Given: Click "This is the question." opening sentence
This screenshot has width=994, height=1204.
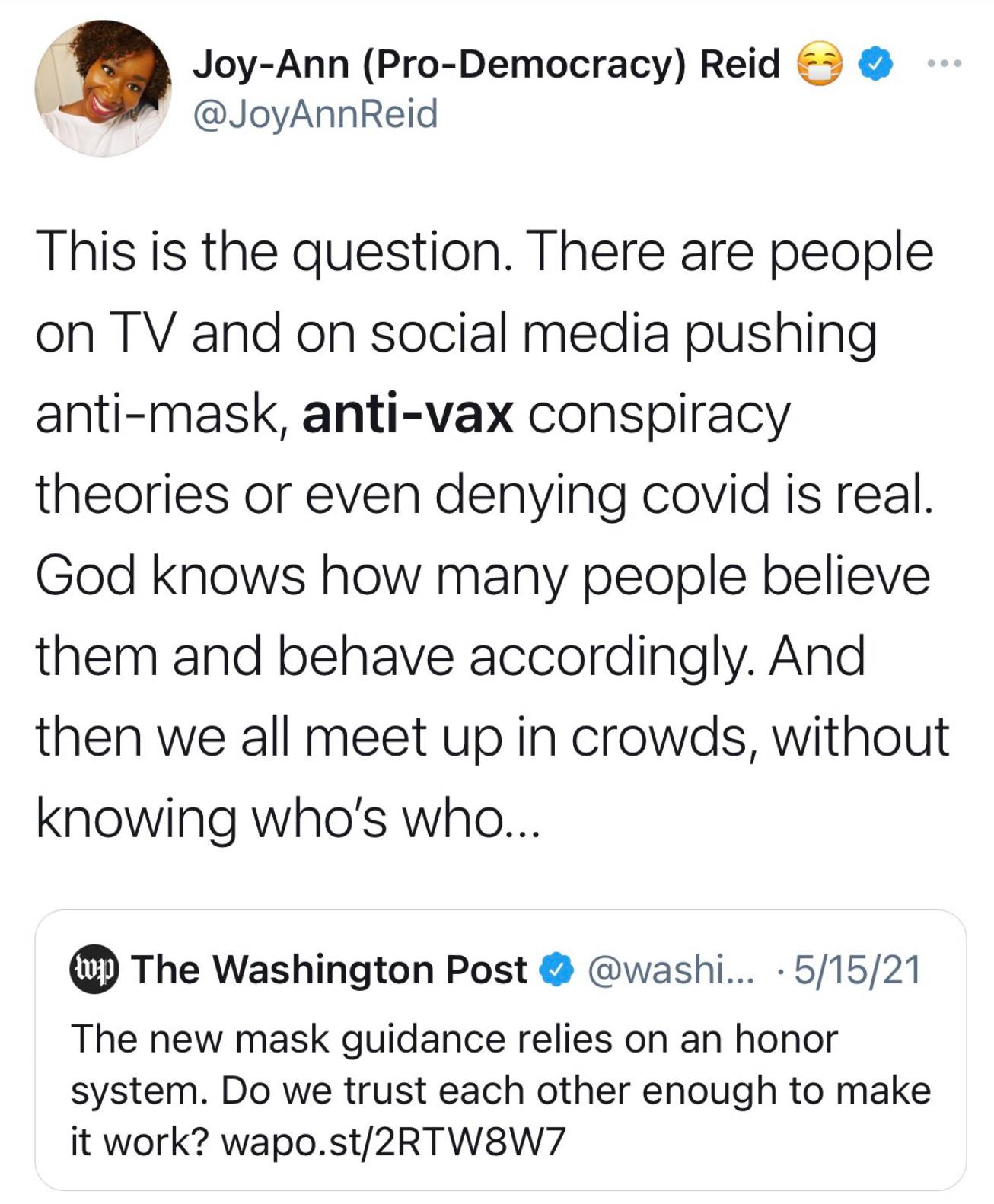Looking at the screenshot, I should tap(272, 253).
